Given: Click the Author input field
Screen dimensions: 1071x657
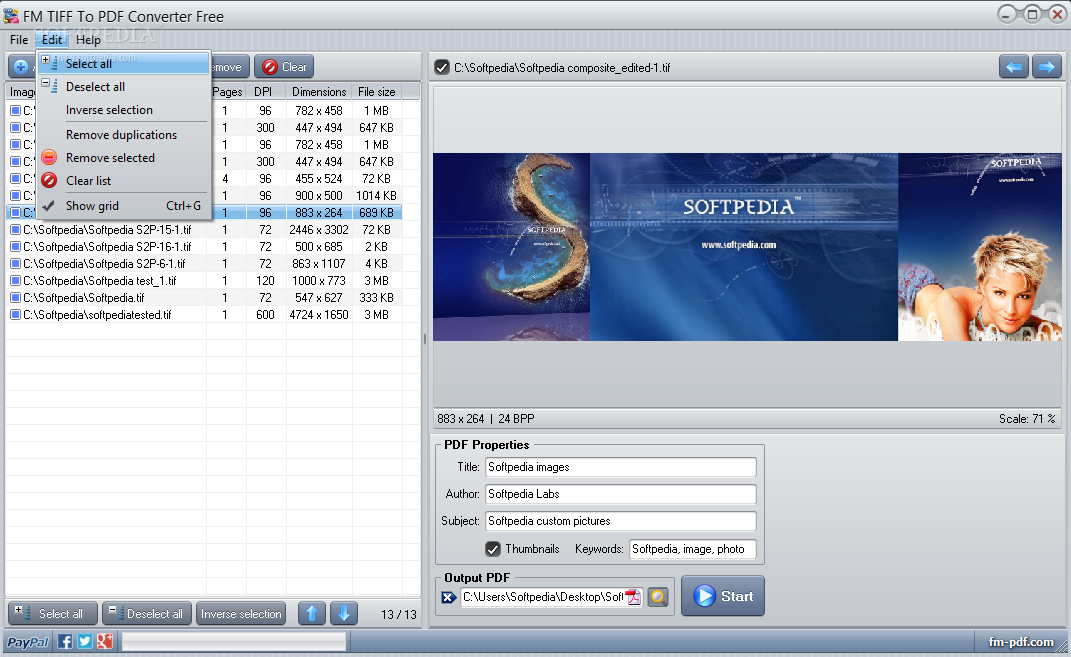Looking at the screenshot, I should pyautogui.click(x=621, y=494).
